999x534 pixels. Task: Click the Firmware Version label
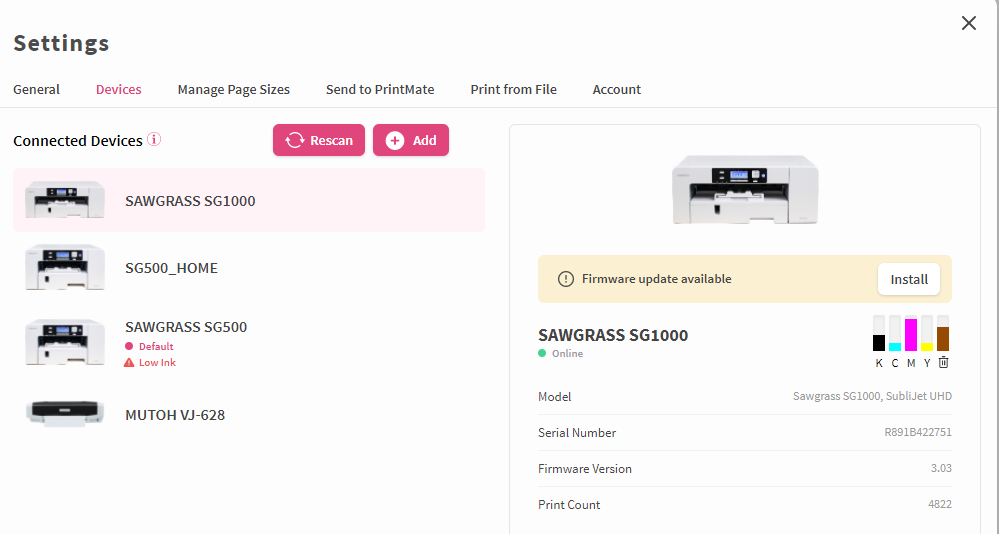click(x=585, y=468)
